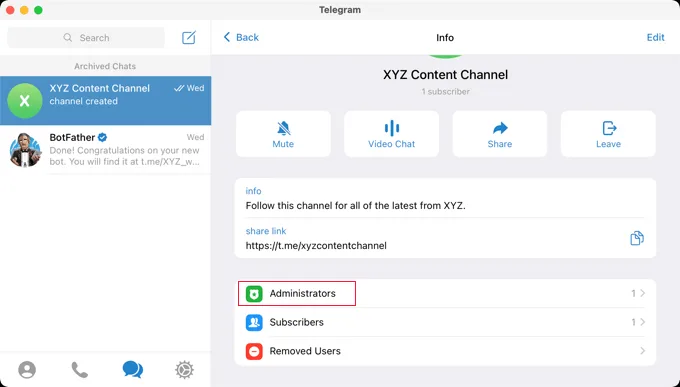This screenshot has height=387, width=680.
Task: Click the compose new message icon
Action: (189, 38)
